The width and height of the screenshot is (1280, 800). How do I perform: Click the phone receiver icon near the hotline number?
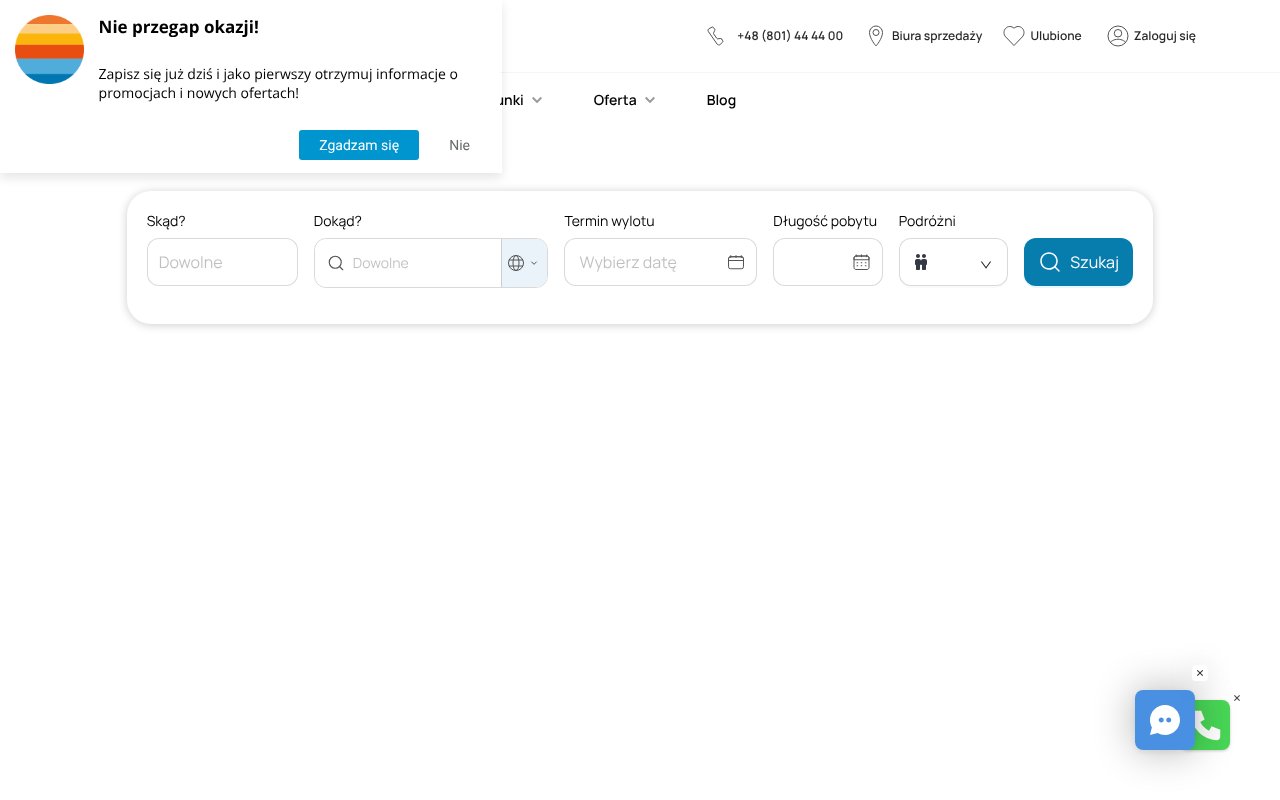click(716, 36)
